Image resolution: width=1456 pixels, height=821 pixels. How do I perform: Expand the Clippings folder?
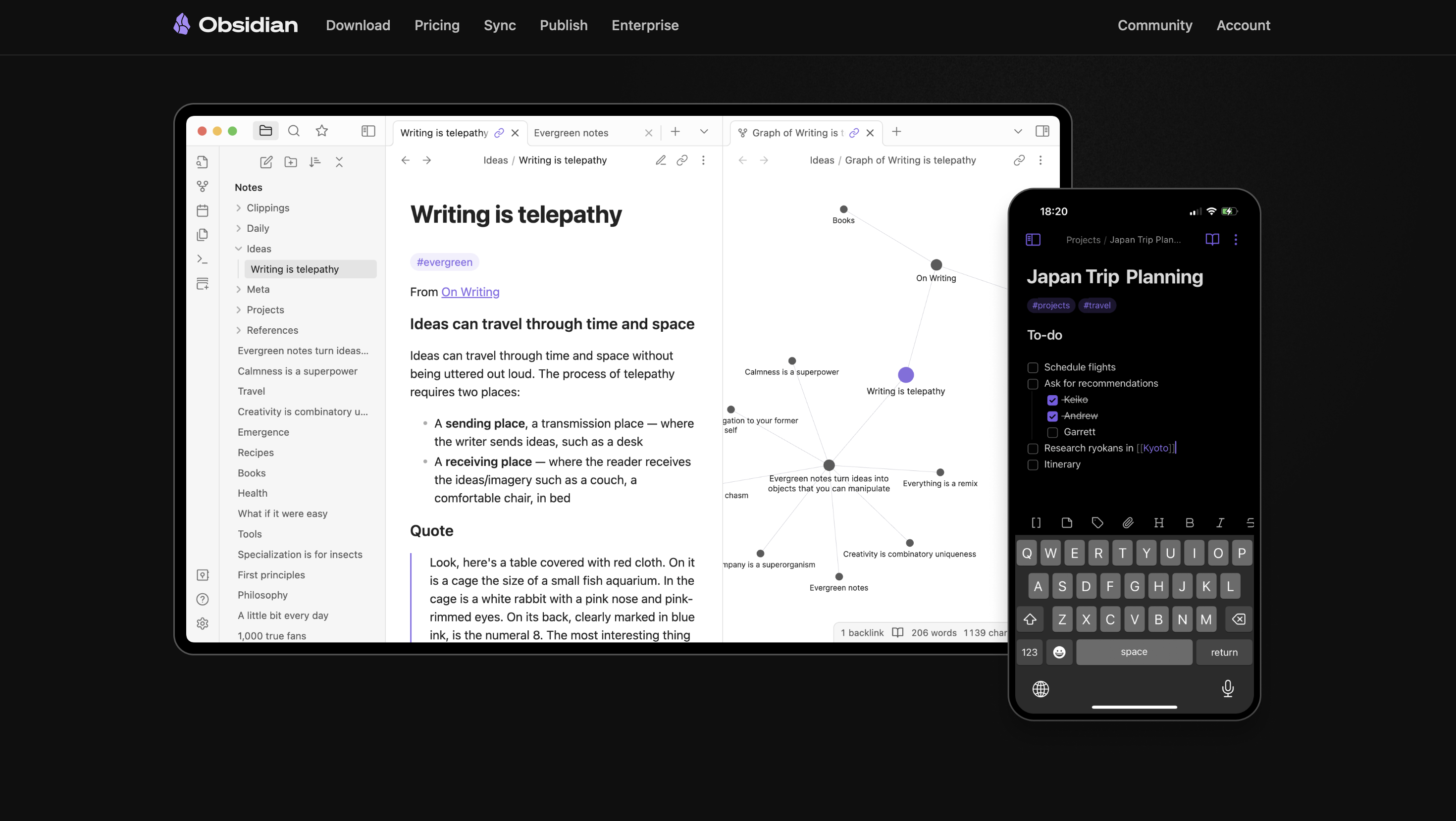click(239, 208)
